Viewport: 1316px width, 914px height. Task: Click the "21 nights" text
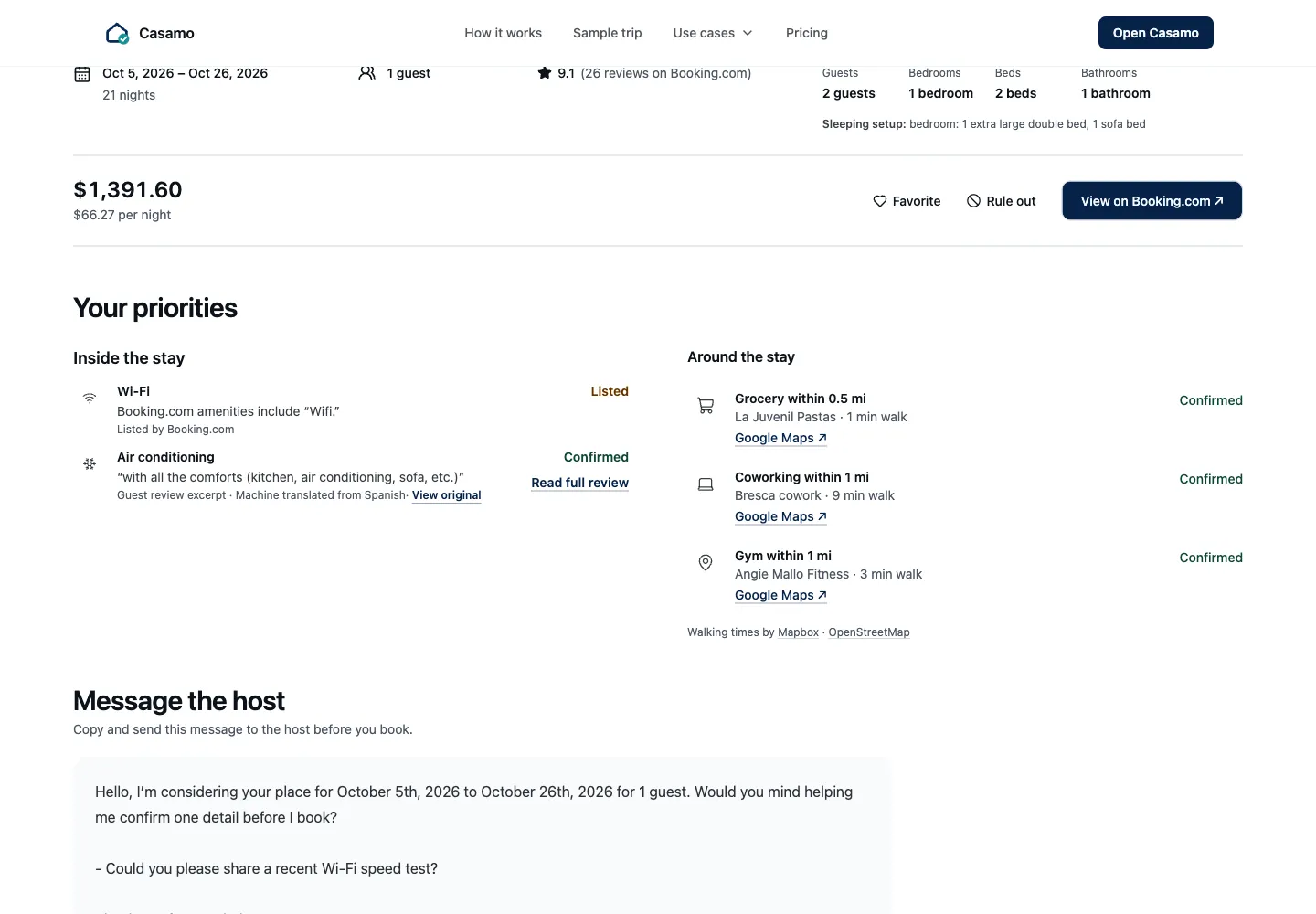click(129, 95)
